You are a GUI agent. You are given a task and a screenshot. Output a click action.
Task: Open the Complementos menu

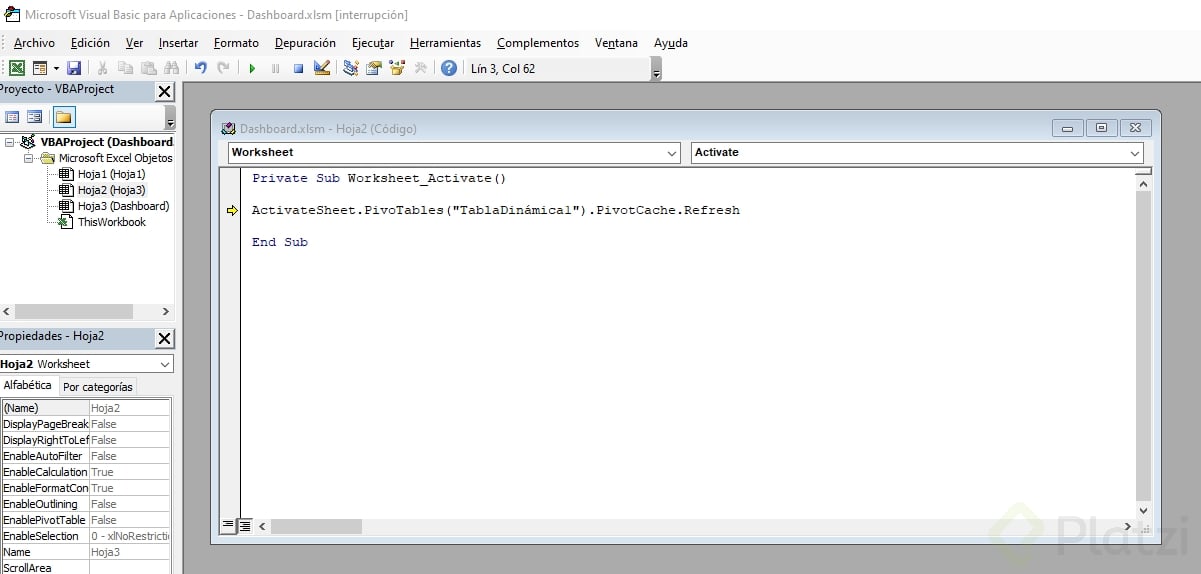(x=538, y=43)
